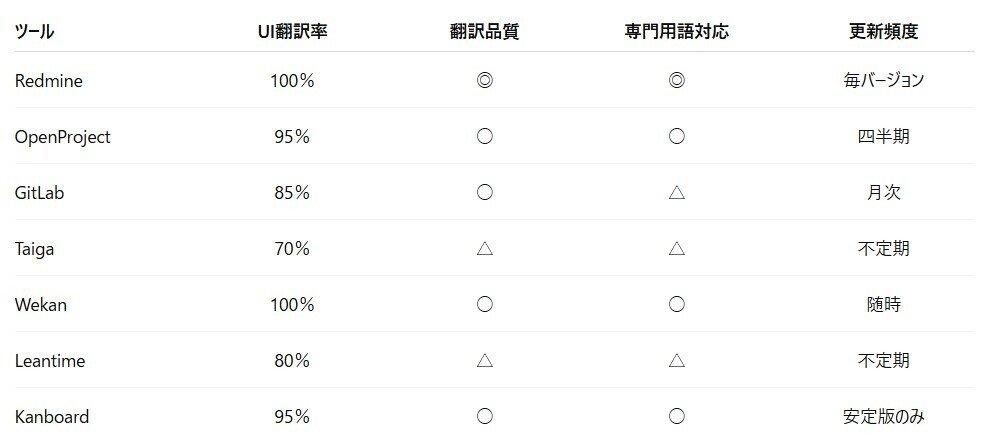Click the 専門用語対応 column header
Image resolution: width=990 pixels, height=441 pixels.
[x=676, y=31]
